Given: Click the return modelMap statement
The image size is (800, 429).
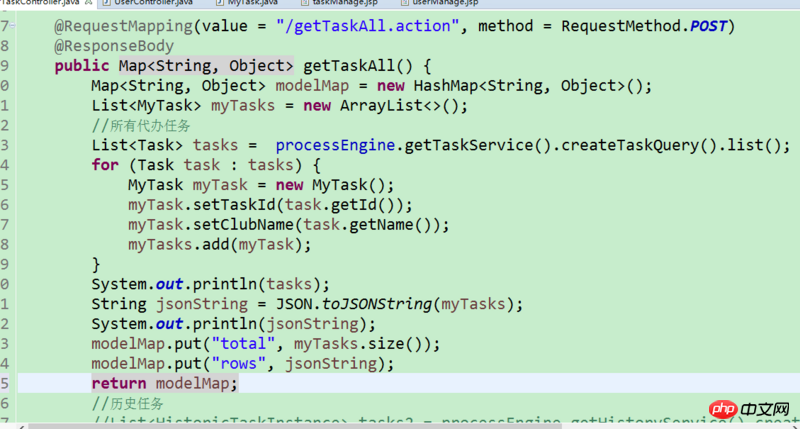Looking at the screenshot, I should (x=165, y=384).
